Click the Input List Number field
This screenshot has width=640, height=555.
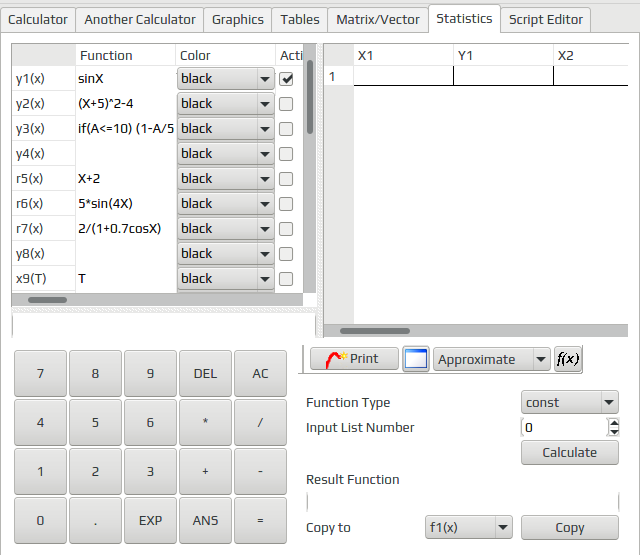564,428
